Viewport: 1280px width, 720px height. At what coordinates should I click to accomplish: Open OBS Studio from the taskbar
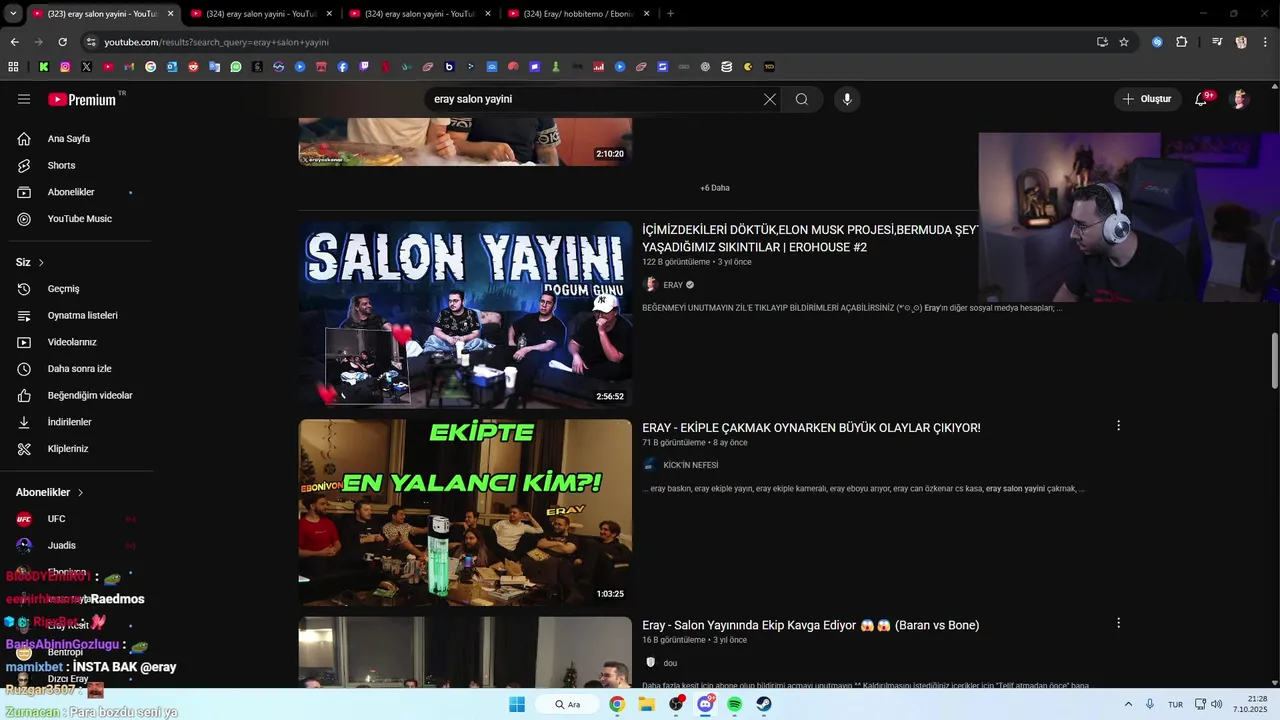point(677,704)
